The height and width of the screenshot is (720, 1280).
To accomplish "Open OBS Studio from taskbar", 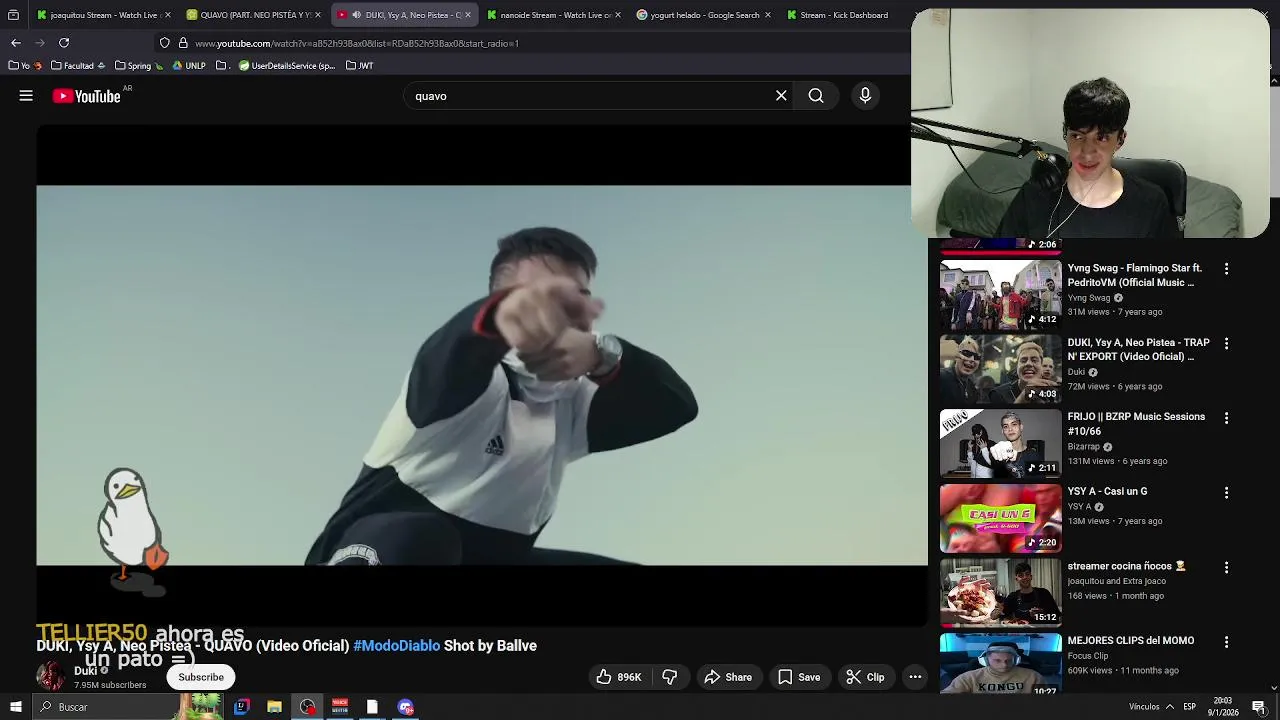I will 307,707.
